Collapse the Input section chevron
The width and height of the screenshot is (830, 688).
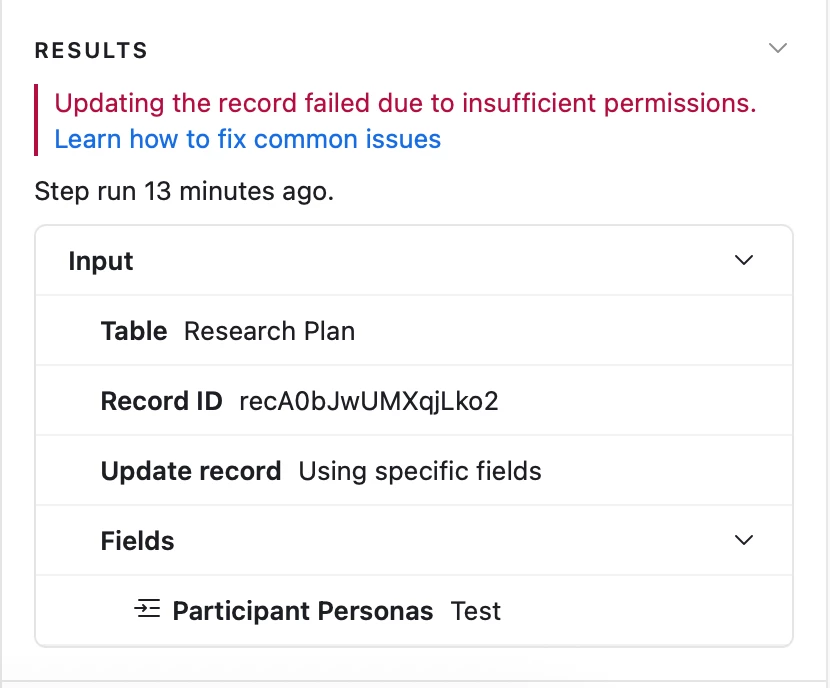(743, 260)
